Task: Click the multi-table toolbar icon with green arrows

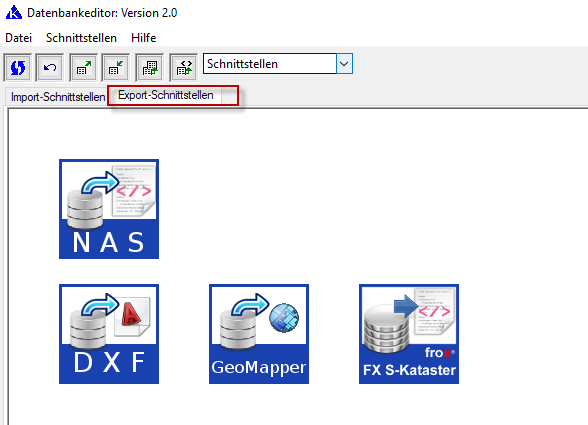Action: (x=150, y=68)
